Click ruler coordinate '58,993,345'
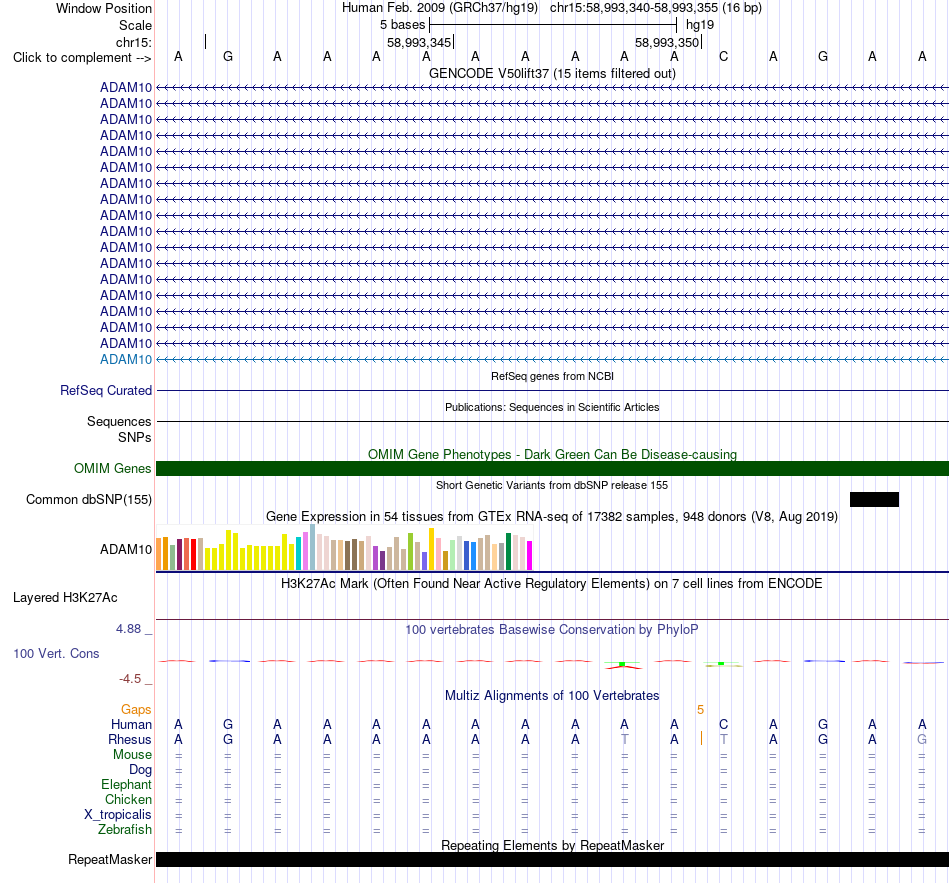Screen dimensions: 950x883 pos(419,42)
